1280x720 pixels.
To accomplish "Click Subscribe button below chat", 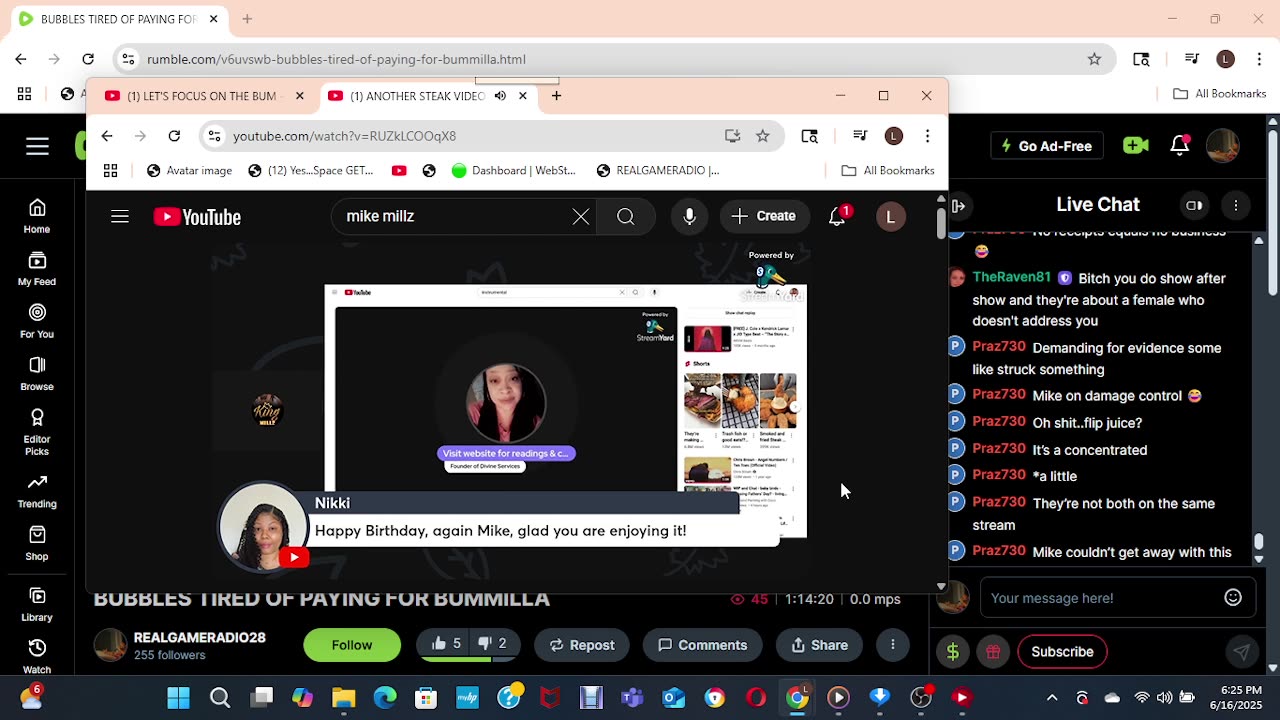I will point(1063,652).
